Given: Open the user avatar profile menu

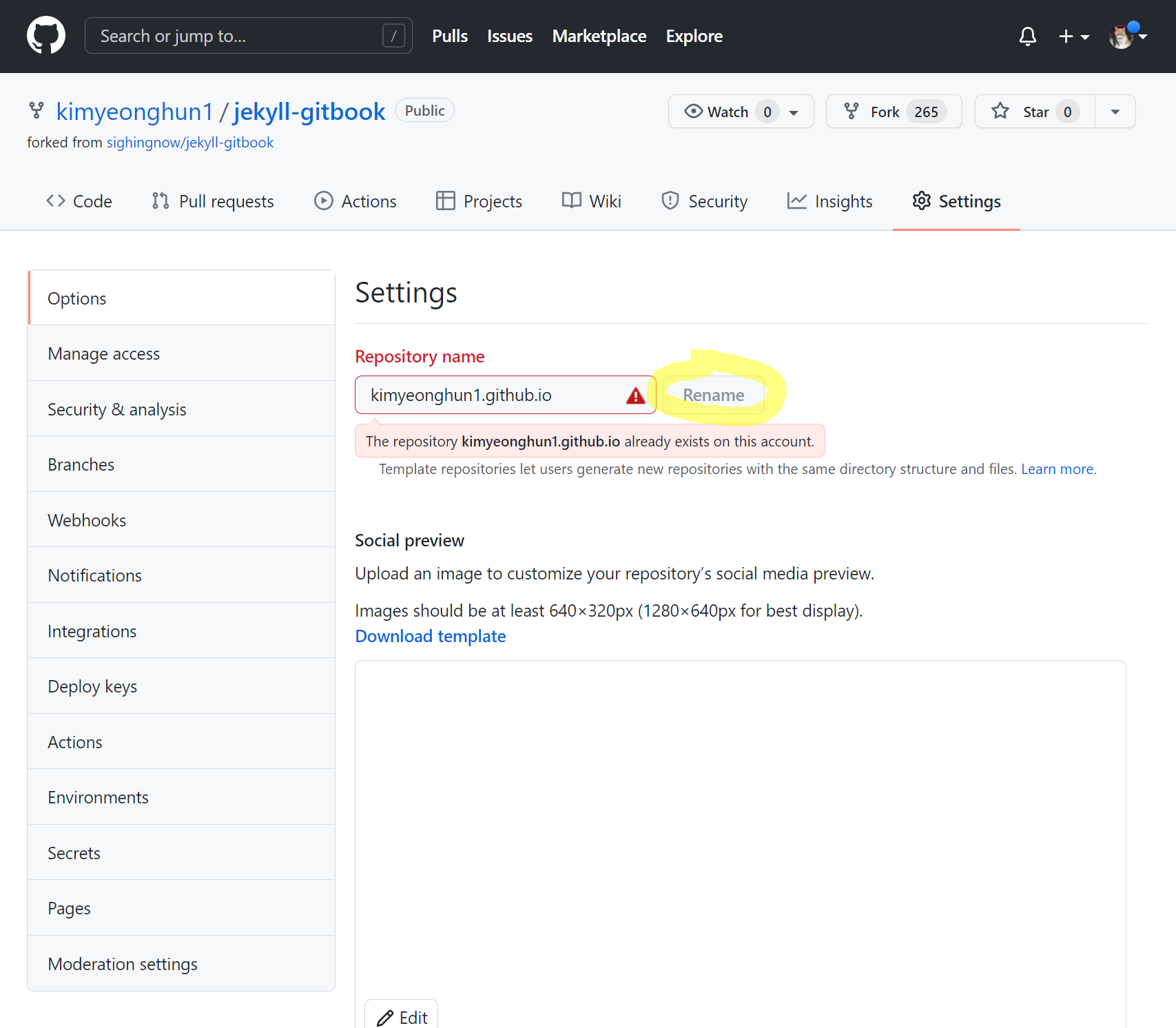Looking at the screenshot, I should [x=1127, y=36].
